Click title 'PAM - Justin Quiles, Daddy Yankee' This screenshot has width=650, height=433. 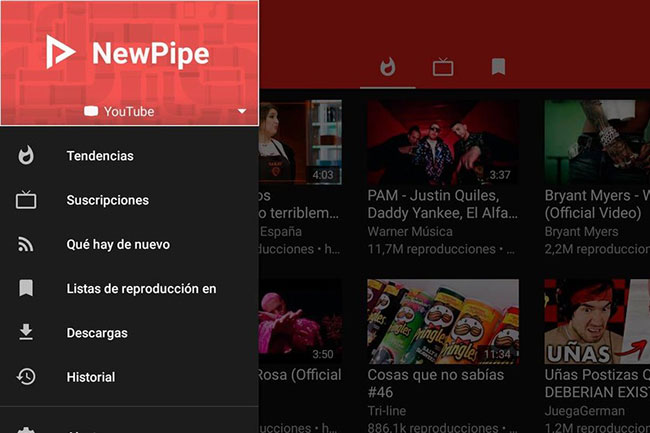(443, 204)
